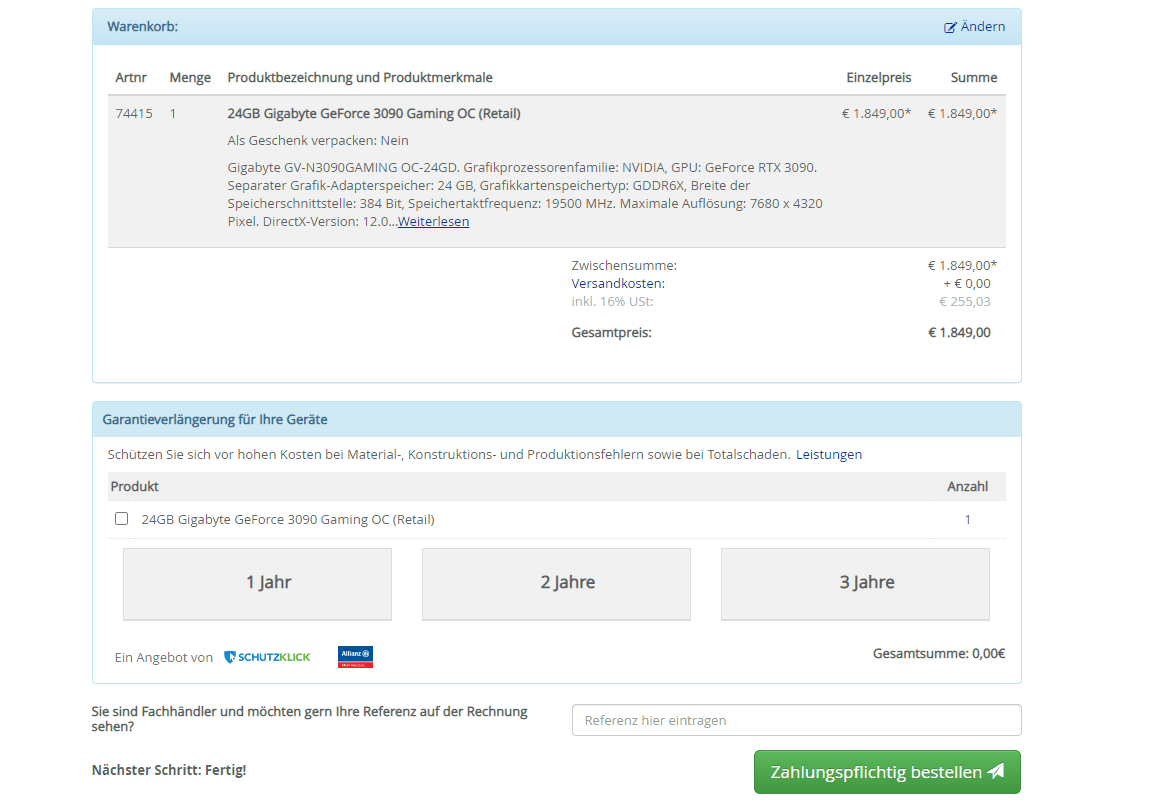Click the Nächster Schritt: Fertig! text
Viewport: 1152px width, 806px height.
[x=169, y=770]
